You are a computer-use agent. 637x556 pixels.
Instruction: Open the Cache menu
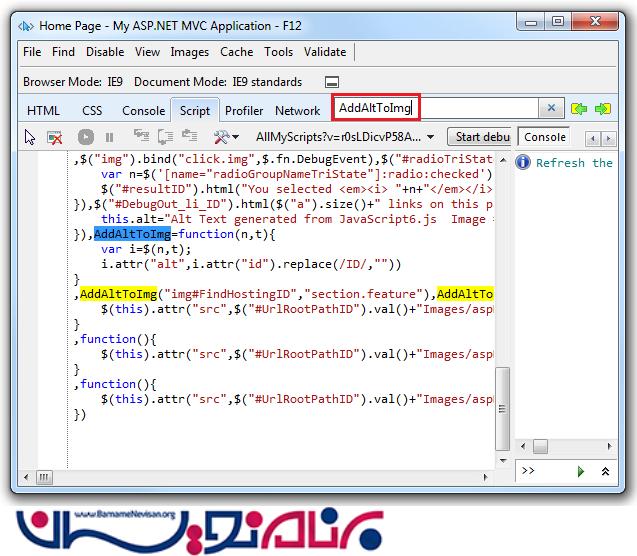coord(237,52)
